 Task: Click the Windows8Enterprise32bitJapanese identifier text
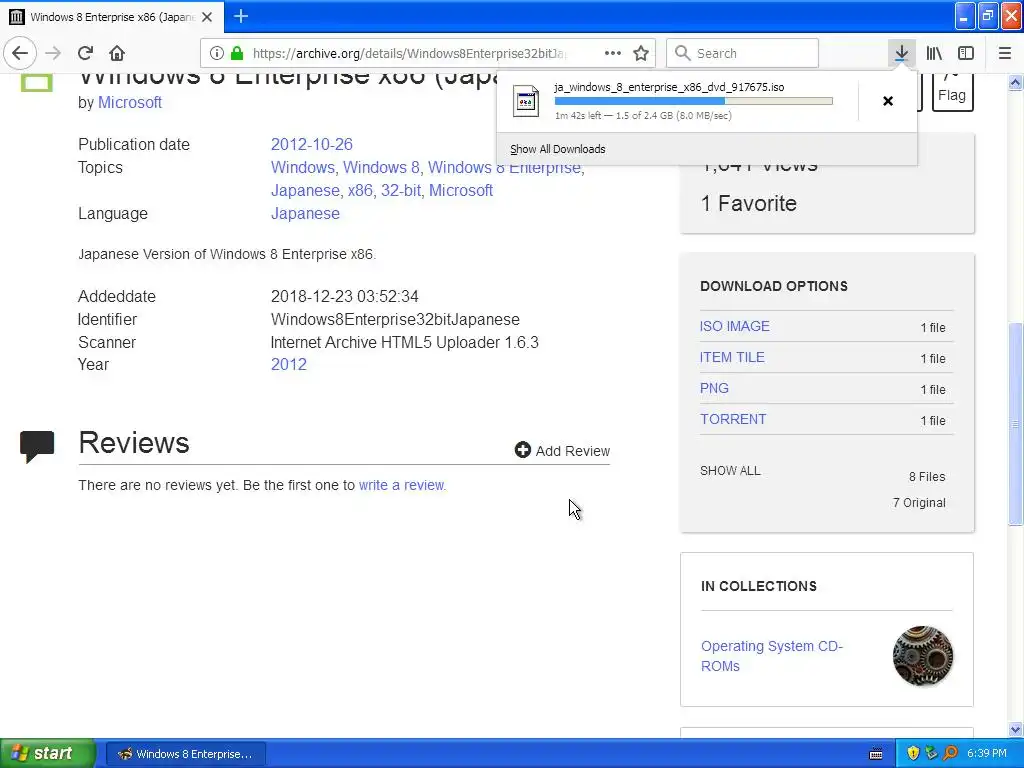click(395, 319)
